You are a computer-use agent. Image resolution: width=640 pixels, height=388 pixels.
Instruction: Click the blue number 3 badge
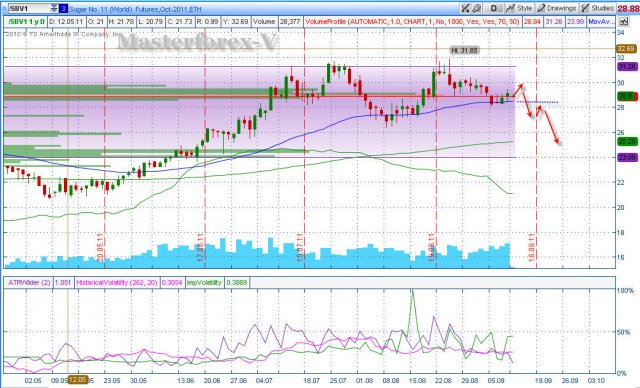pos(63,8)
